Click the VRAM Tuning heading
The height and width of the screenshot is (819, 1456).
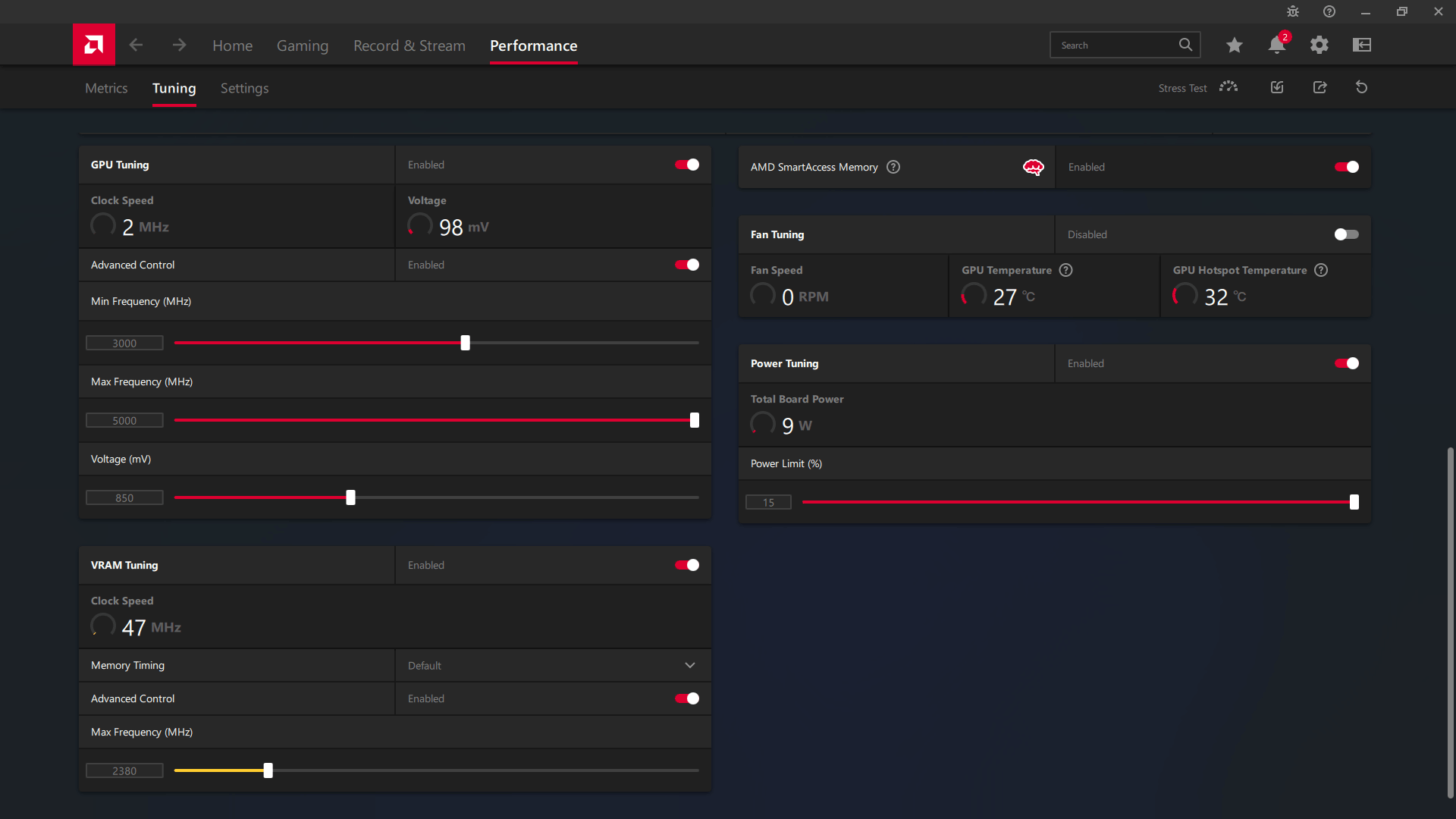(x=124, y=565)
